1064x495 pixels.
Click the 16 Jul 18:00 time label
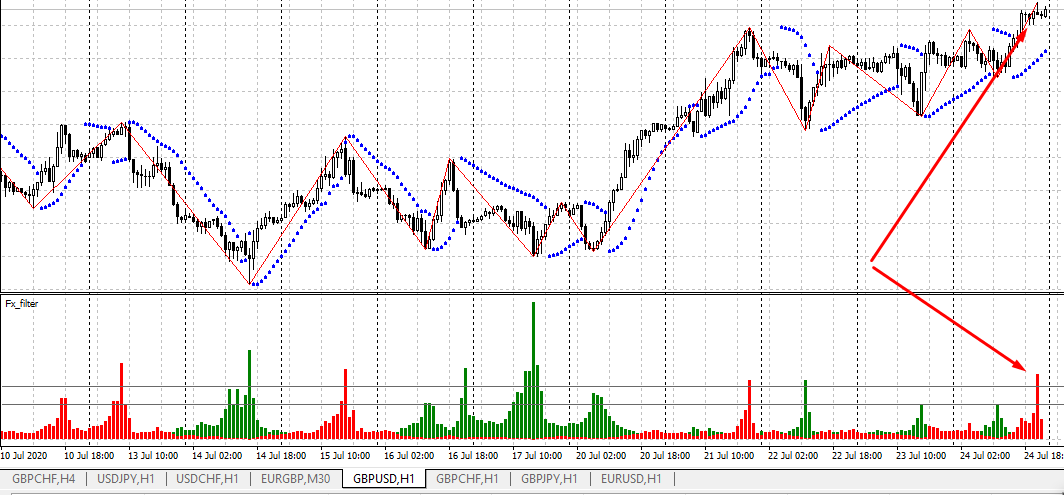[475, 454]
